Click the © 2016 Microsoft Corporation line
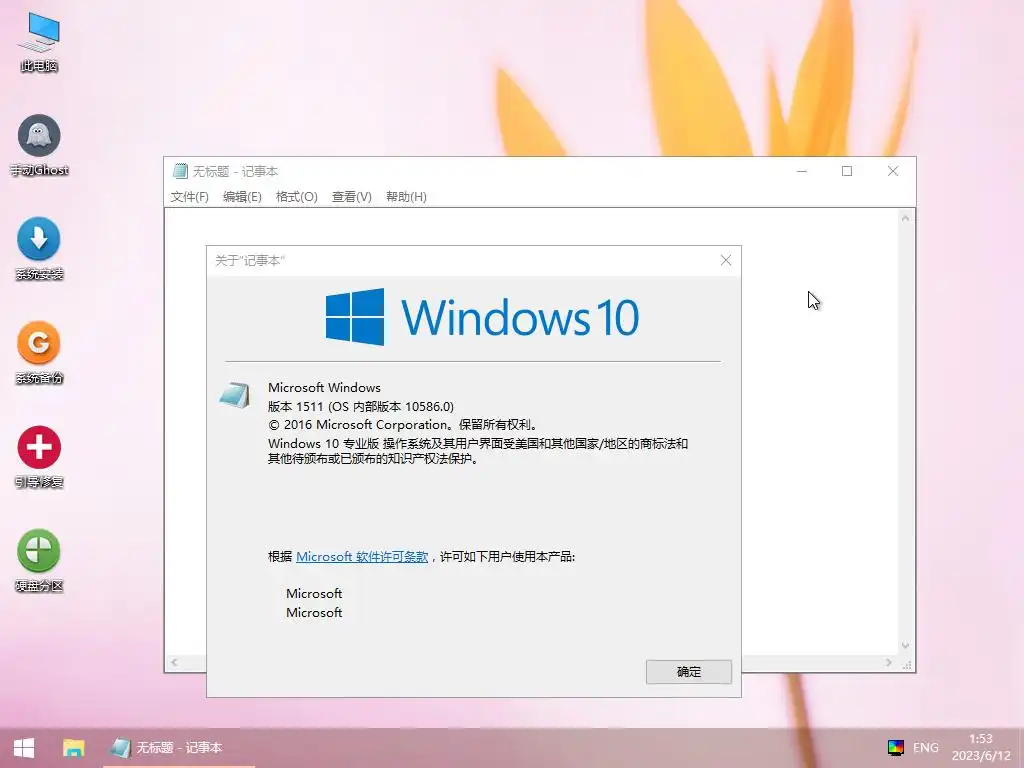 tap(403, 424)
